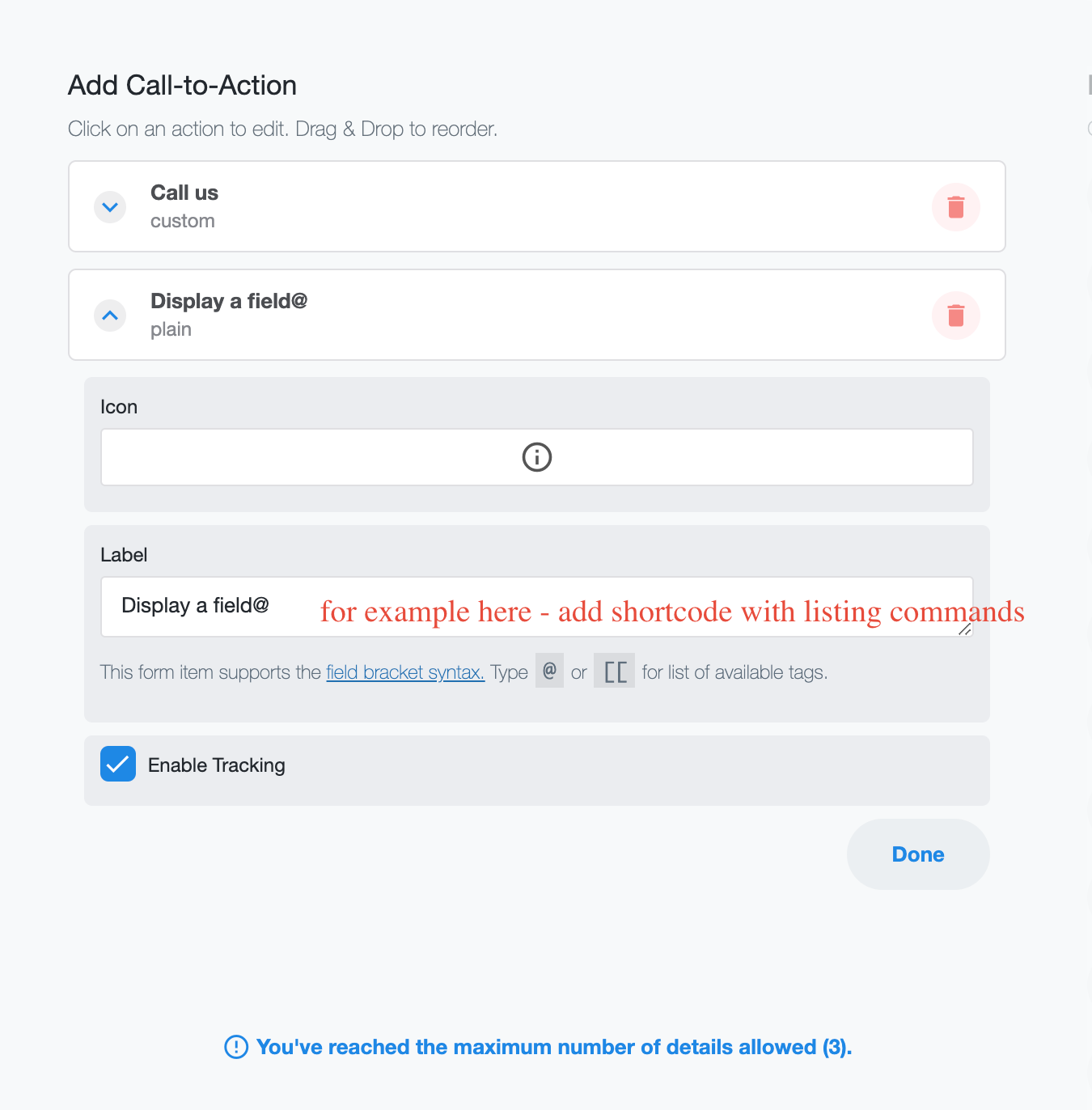This screenshot has height=1110, width=1092.
Task: Click the maximum number of details notice text
Action: coord(553,1047)
